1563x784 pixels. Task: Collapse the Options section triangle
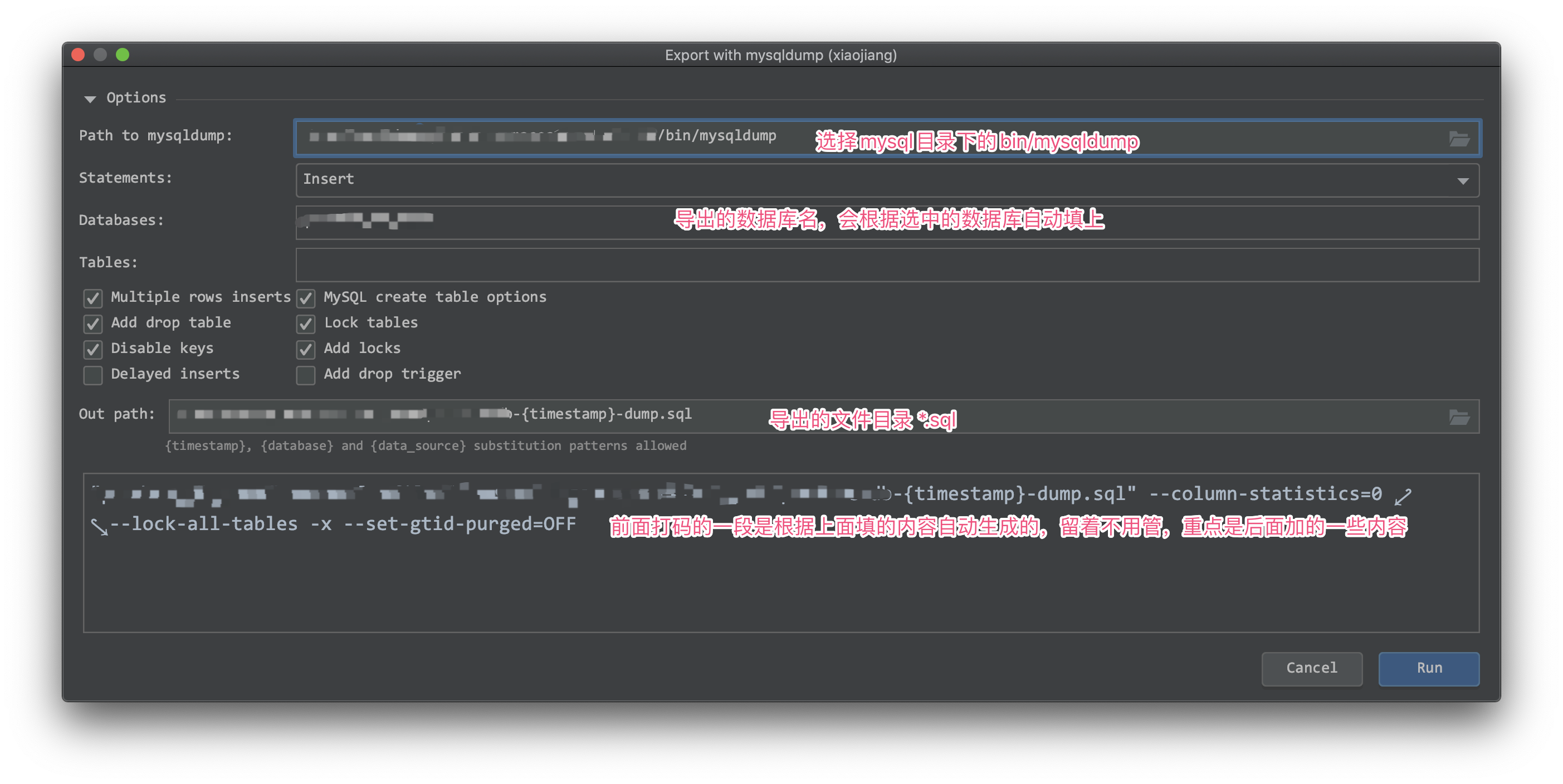point(90,99)
